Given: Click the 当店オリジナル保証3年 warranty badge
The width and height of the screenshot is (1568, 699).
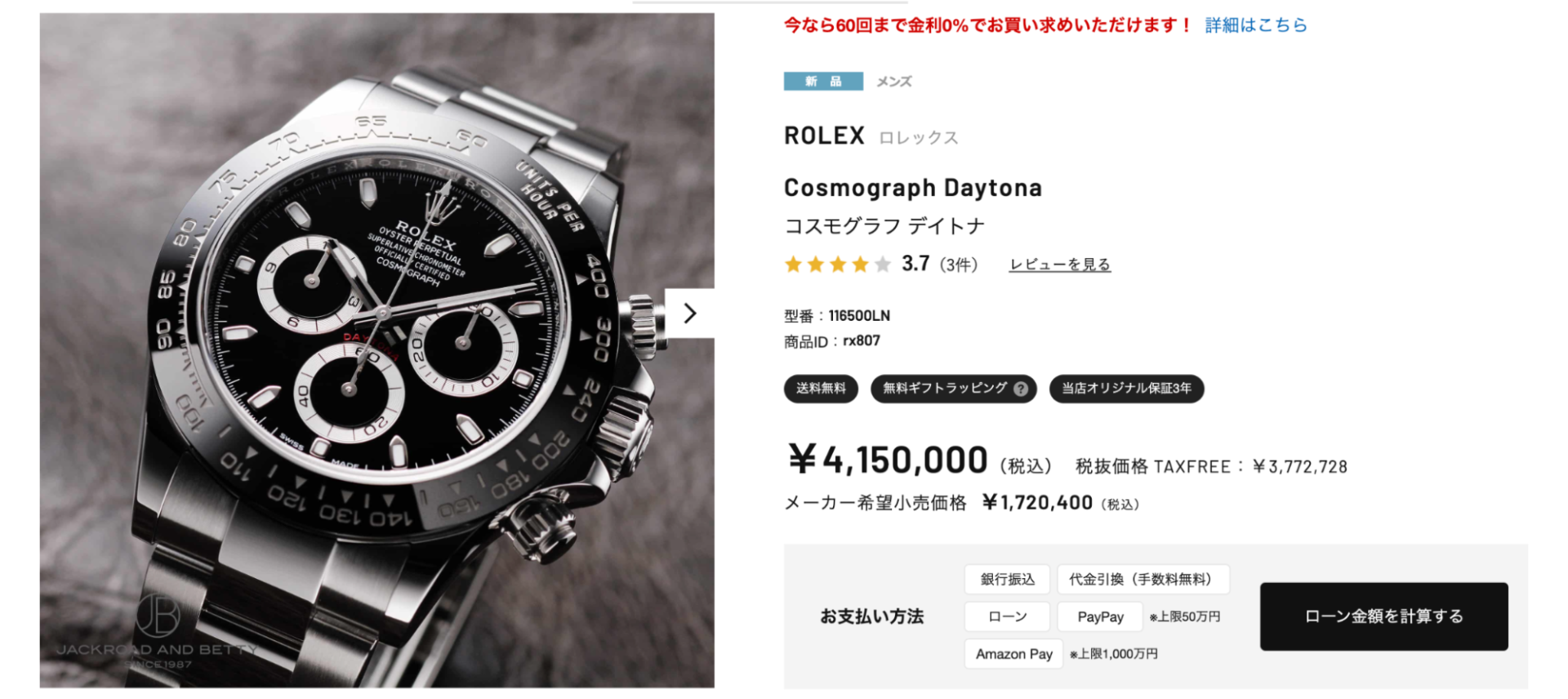Looking at the screenshot, I should [x=1126, y=389].
